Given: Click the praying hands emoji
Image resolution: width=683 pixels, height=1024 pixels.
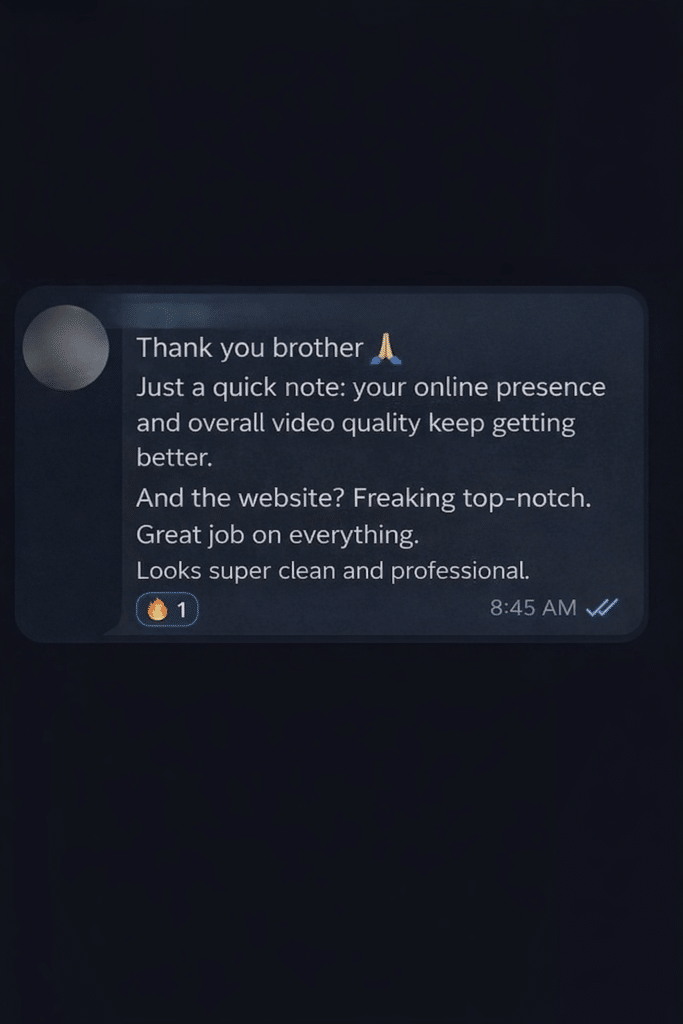Looking at the screenshot, I should (x=385, y=348).
